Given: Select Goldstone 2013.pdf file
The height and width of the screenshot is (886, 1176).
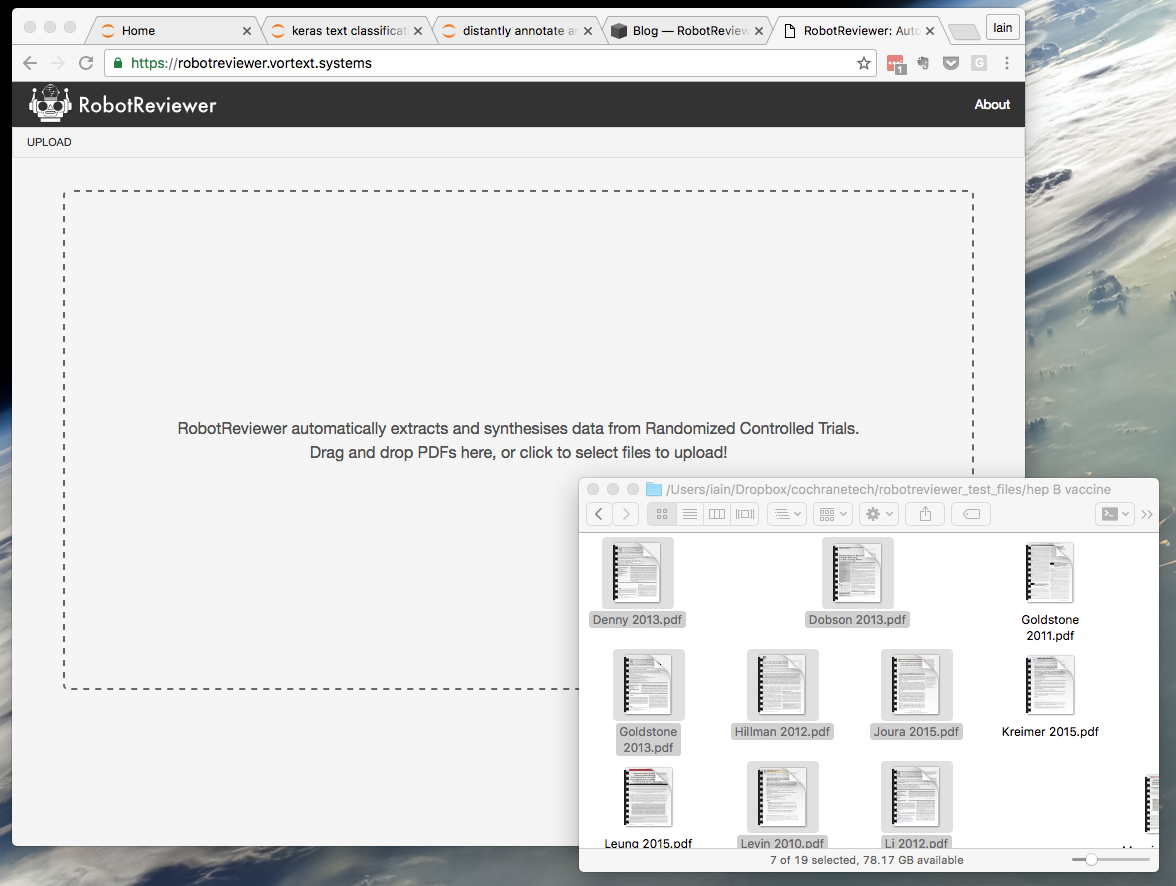Looking at the screenshot, I should point(648,703).
